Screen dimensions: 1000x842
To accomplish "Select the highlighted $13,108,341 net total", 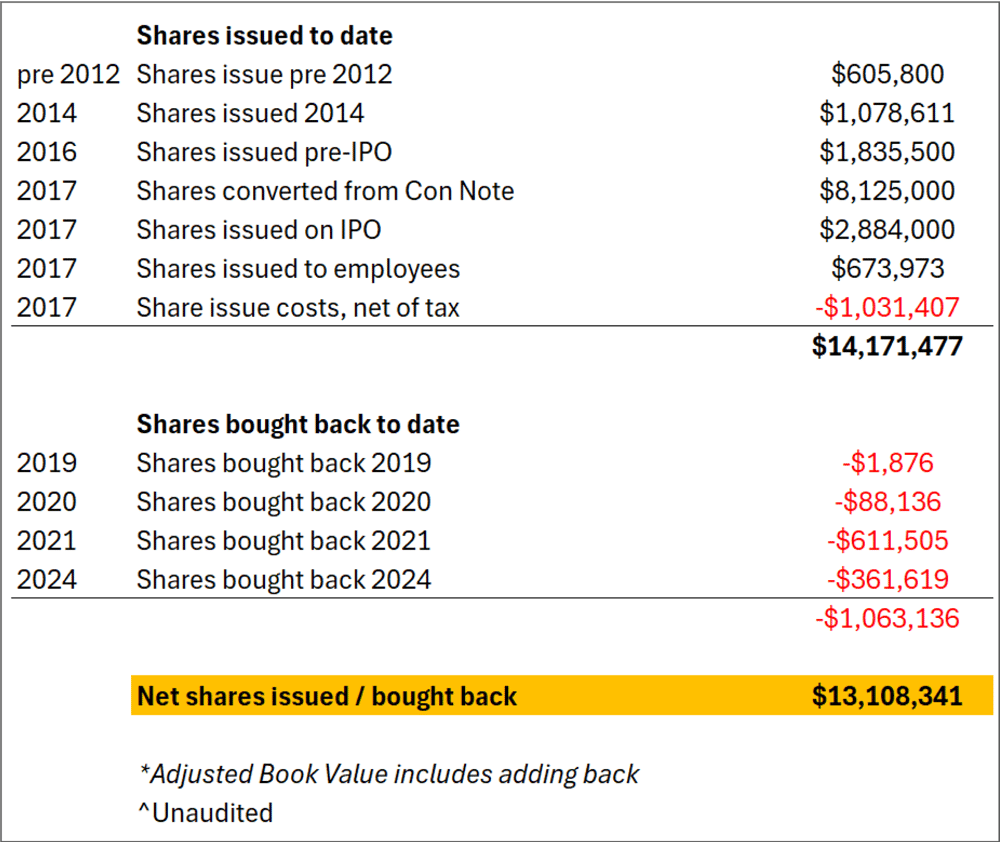I will tap(887, 696).
